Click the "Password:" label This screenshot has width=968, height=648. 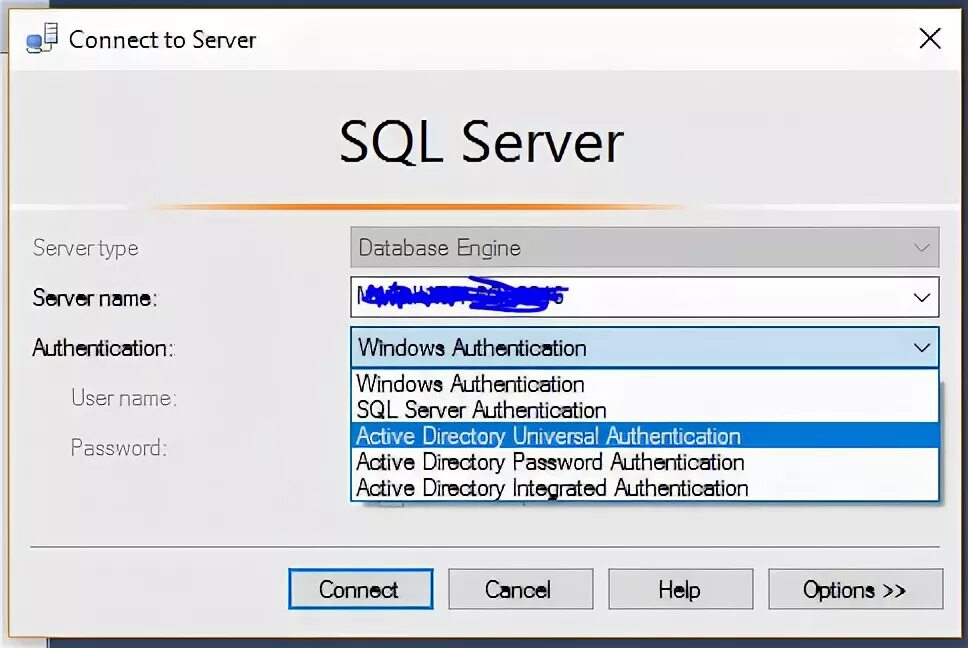tap(119, 447)
